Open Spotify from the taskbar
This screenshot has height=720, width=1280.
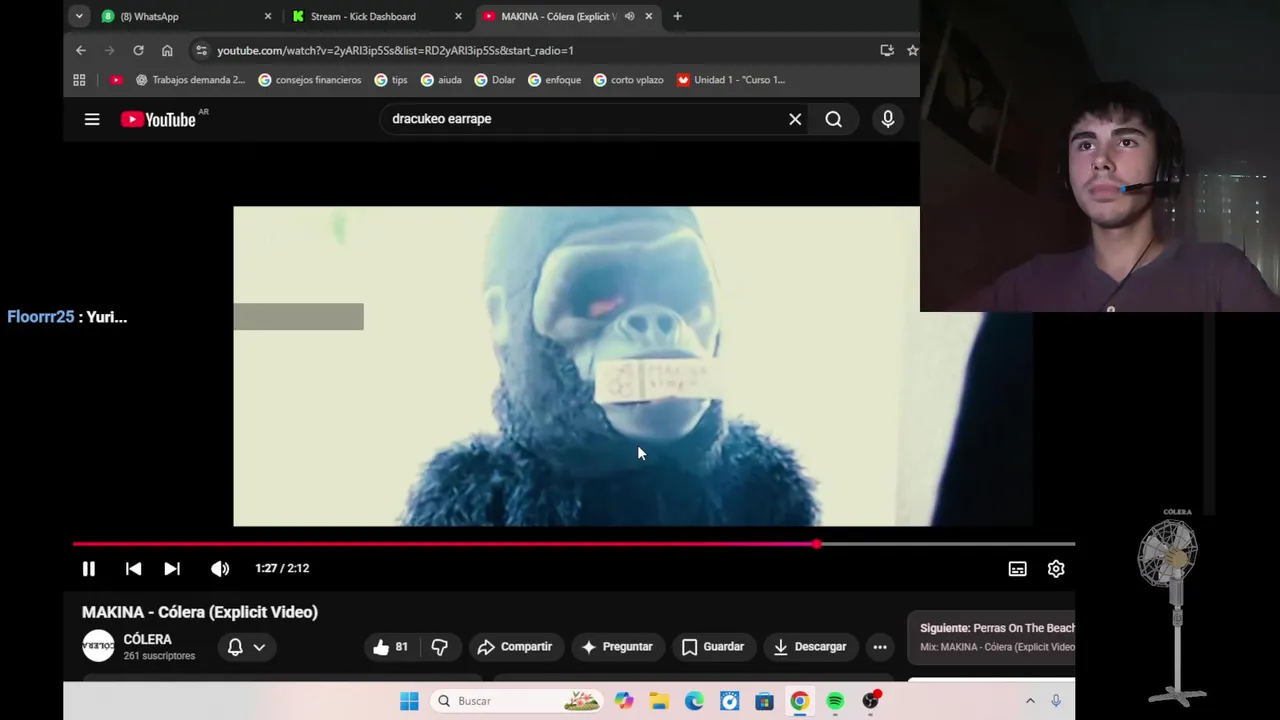(x=835, y=701)
